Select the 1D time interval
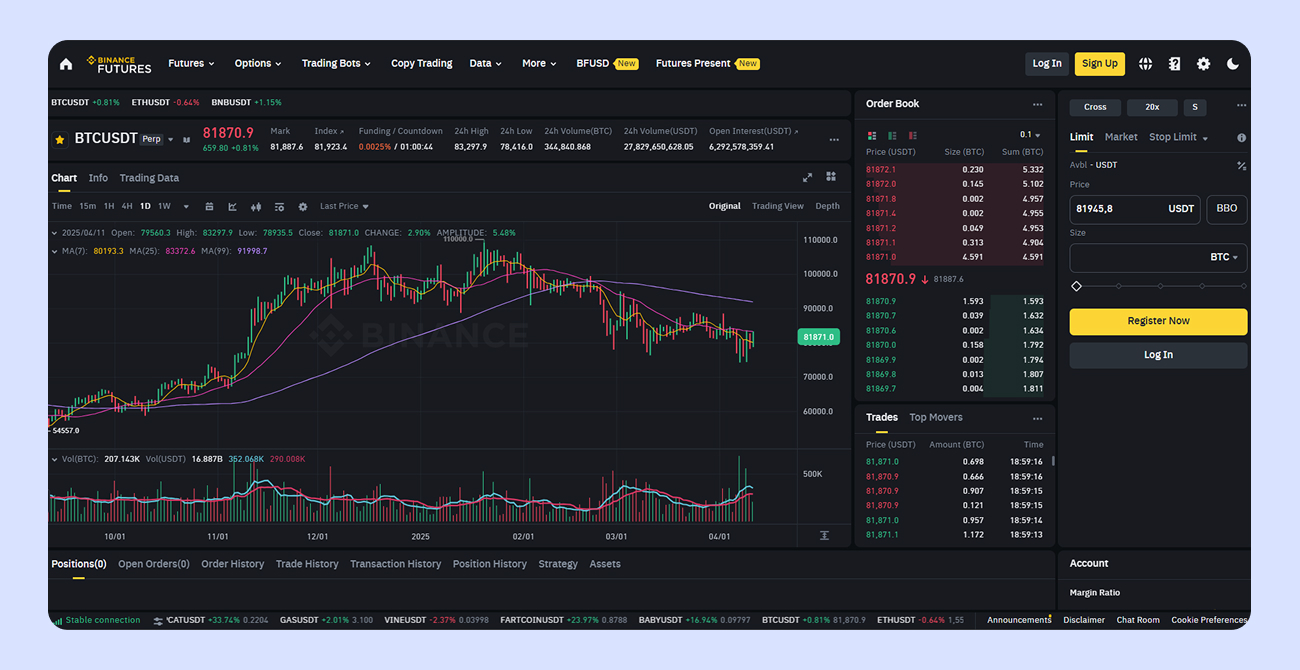Screen dimensions: 1300x670 point(145,207)
